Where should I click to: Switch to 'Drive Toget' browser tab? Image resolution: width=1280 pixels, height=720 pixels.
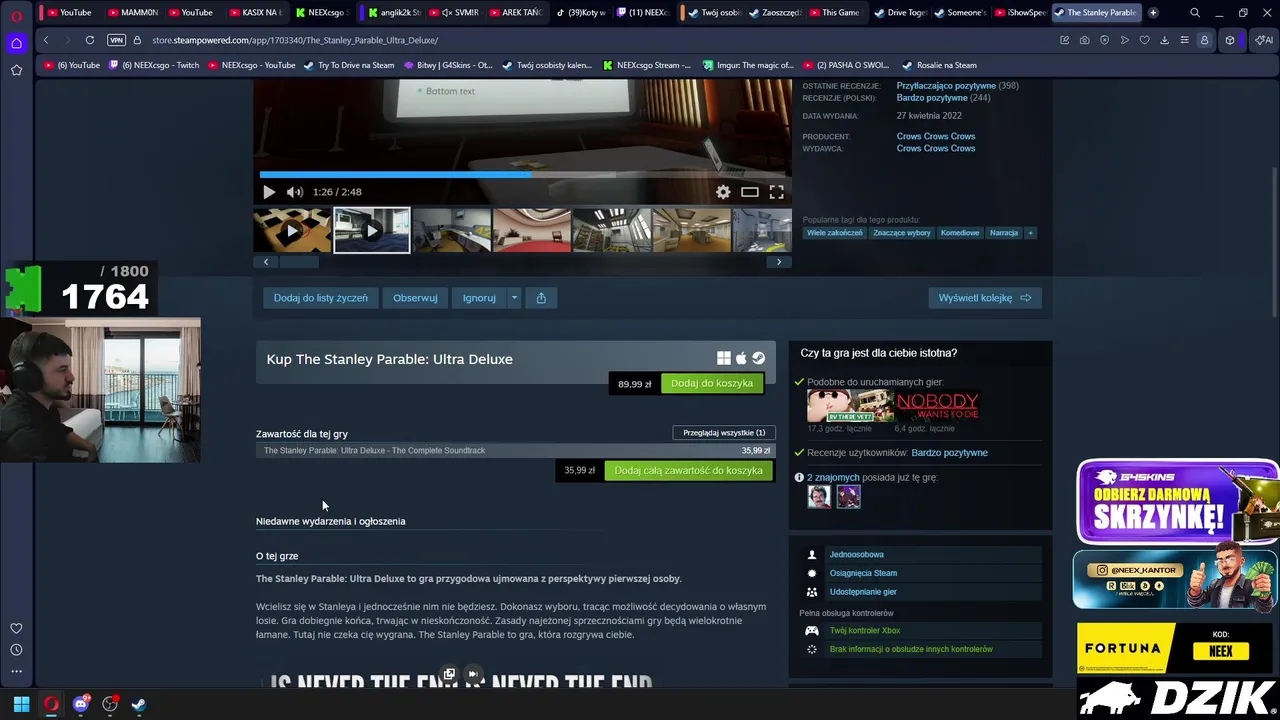(901, 12)
